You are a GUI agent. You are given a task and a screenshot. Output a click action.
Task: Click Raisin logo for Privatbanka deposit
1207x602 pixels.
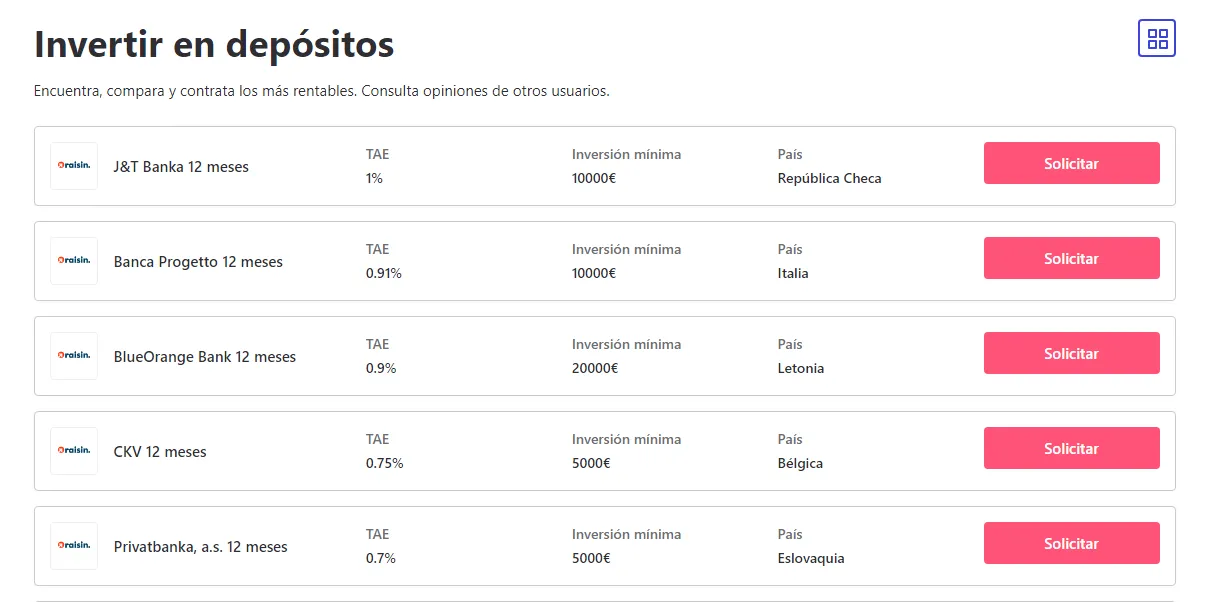pos(74,546)
